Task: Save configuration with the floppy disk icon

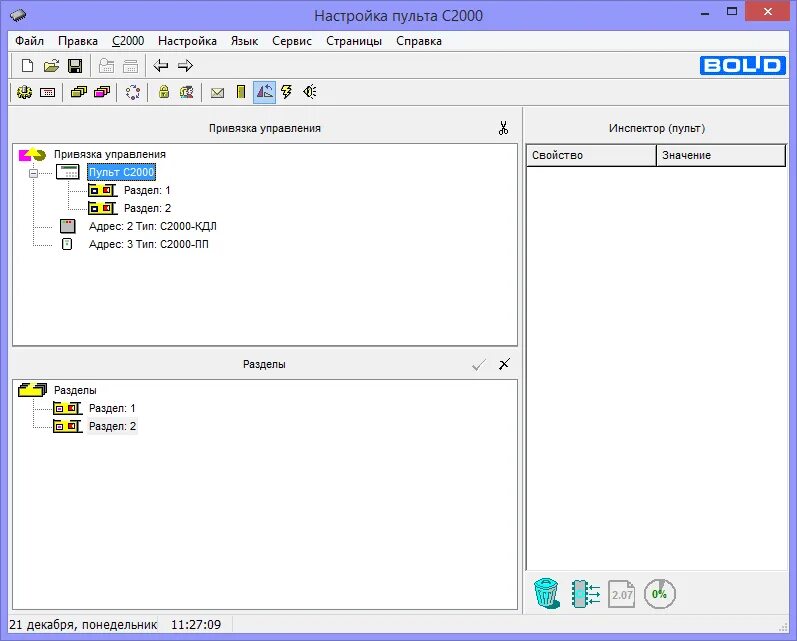Action: (75, 66)
